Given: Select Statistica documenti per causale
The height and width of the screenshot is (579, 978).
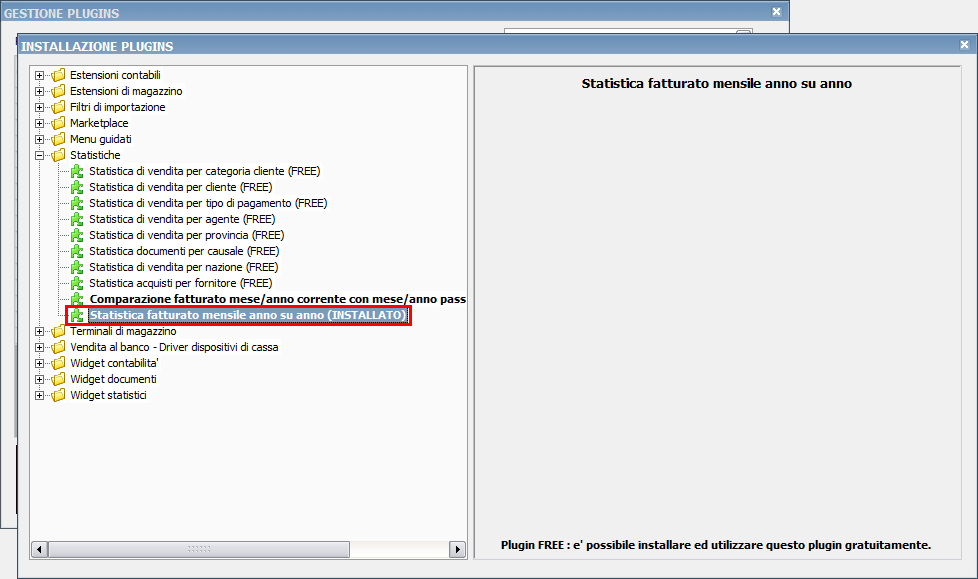Looking at the screenshot, I should pyautogui.click(x=184, y=251).
